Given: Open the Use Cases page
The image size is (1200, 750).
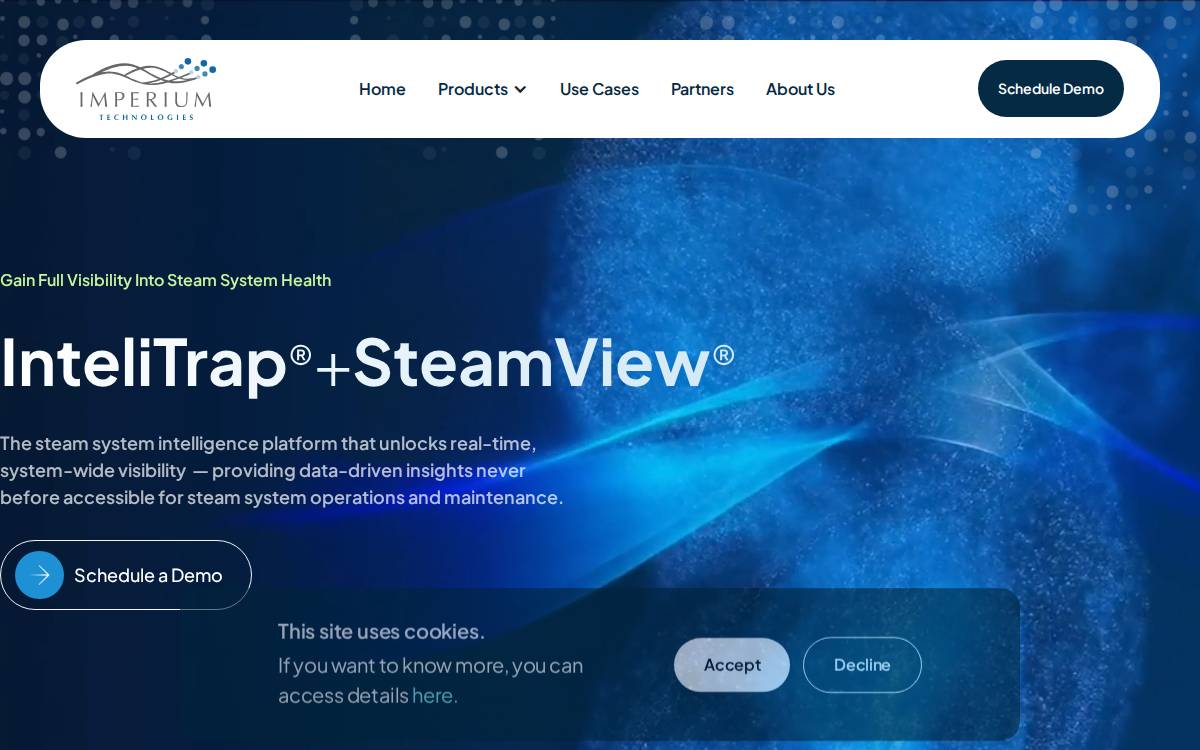Looking at the screenshot, I should (x=599, y=89).
